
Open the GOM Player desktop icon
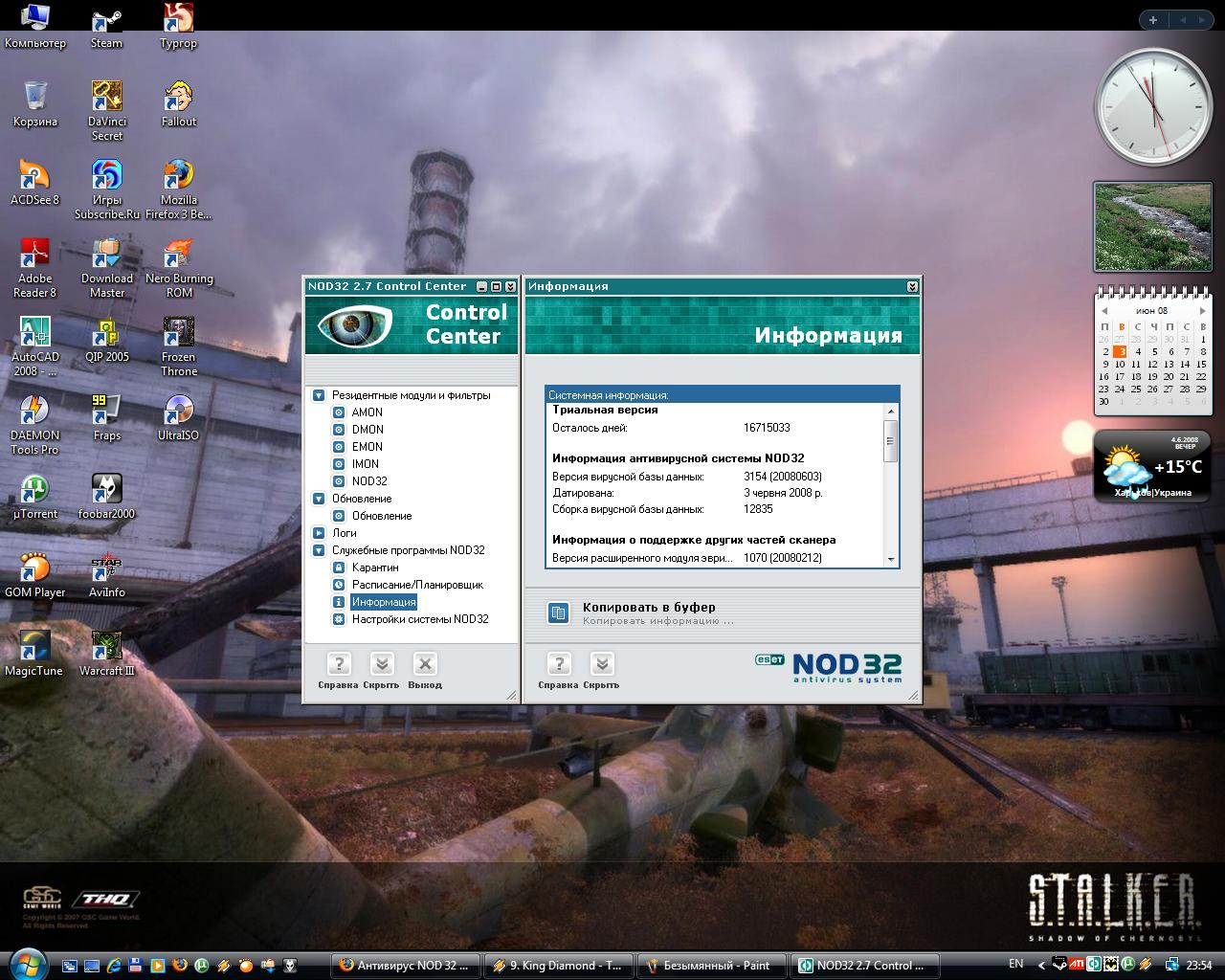pos(34,576)
